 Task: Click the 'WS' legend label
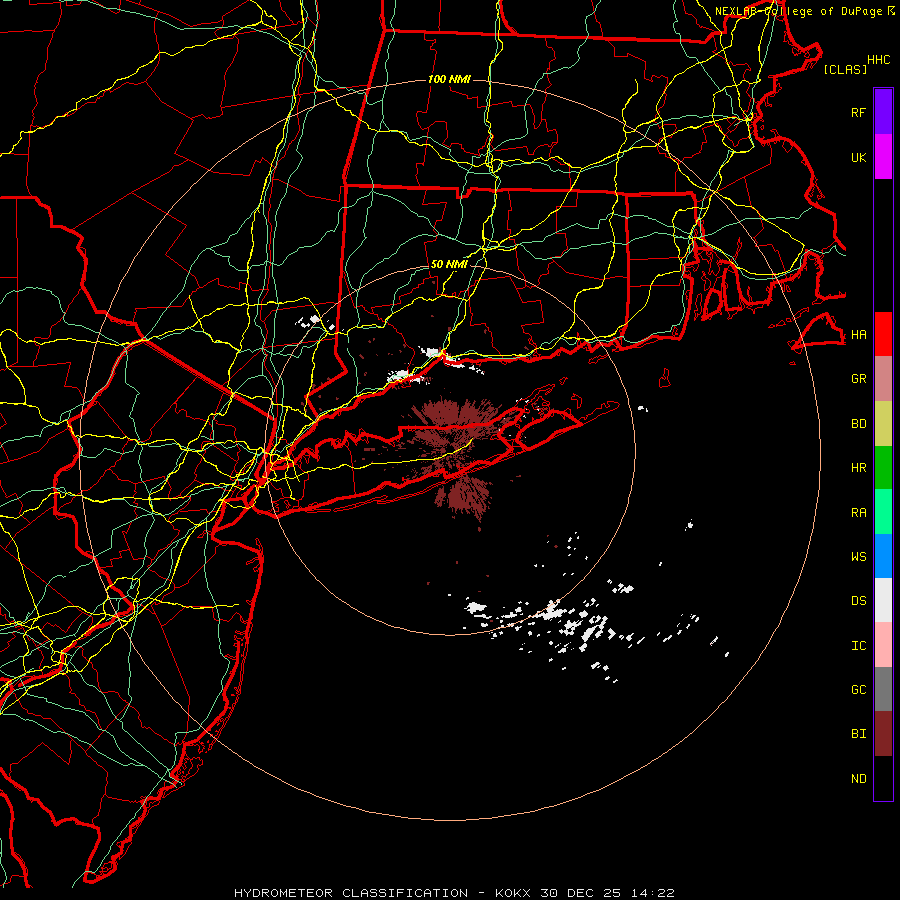(x=858, y=557)
